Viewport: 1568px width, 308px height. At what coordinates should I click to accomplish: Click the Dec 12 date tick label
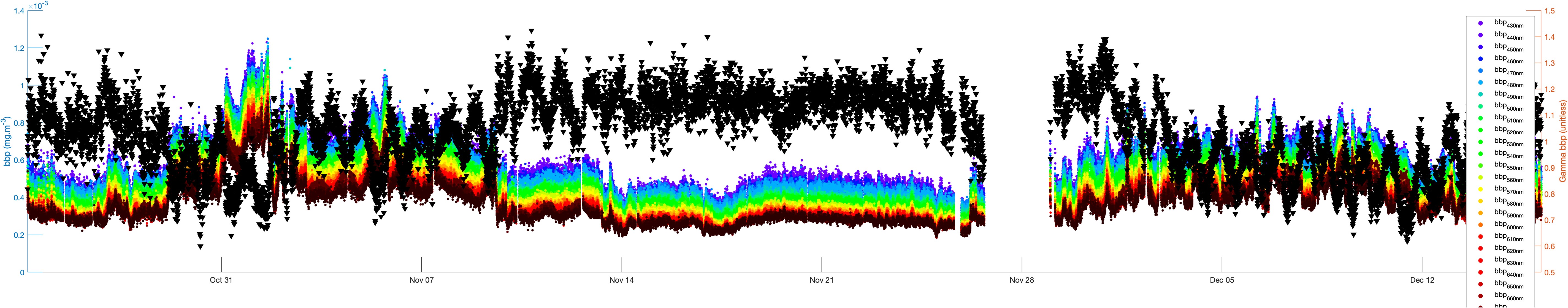tap(1422, 280)
